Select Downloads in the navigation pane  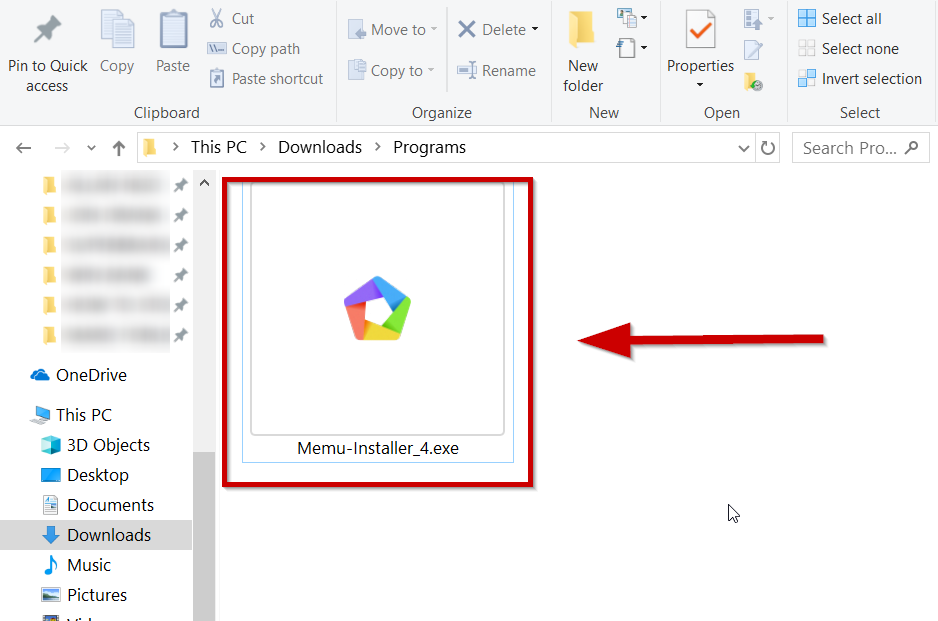pyautogui.click(x=96, y=535)
